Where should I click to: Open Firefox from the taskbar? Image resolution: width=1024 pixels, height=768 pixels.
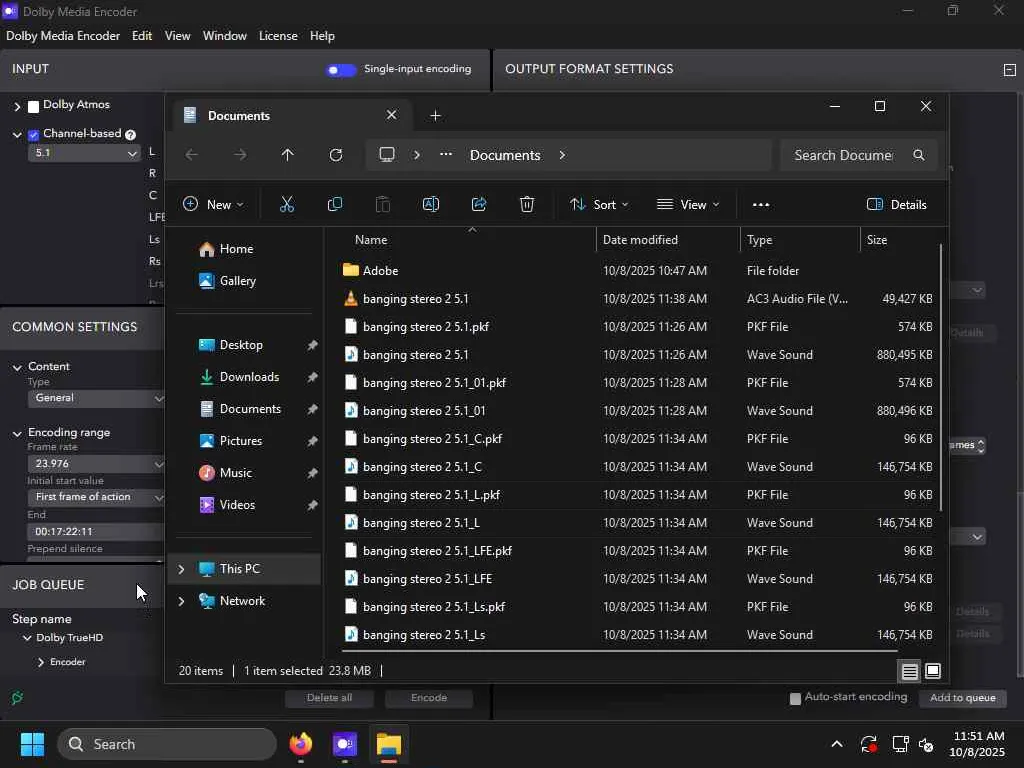pos(300,744)
